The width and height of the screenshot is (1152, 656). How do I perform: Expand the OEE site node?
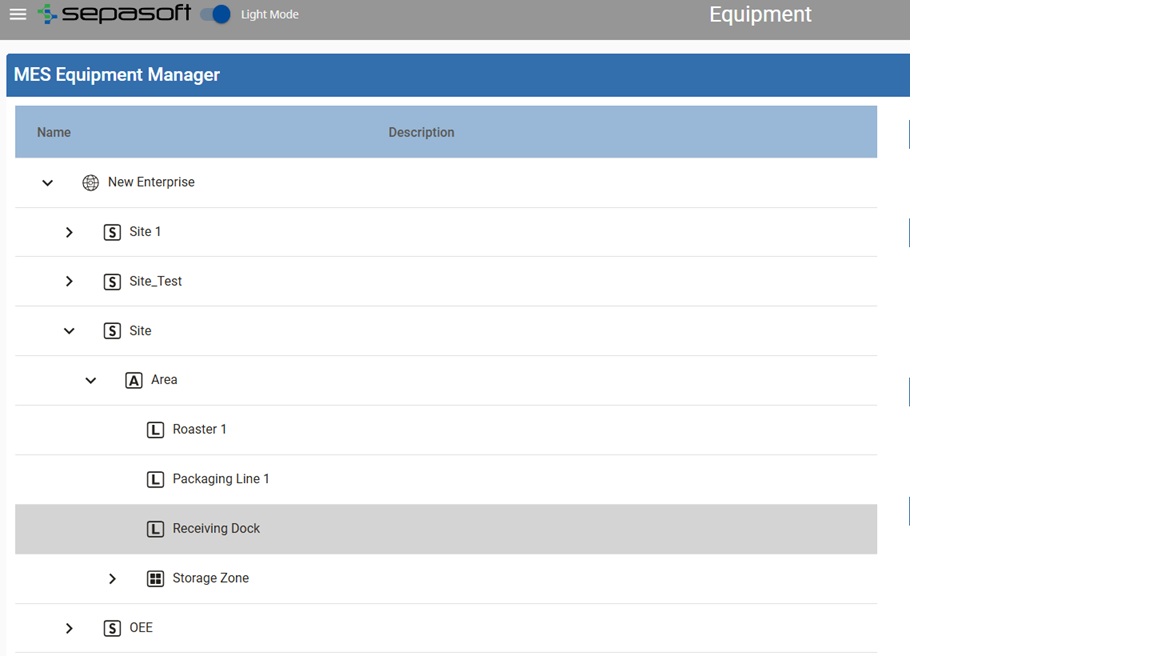click(x=69, y=628)
